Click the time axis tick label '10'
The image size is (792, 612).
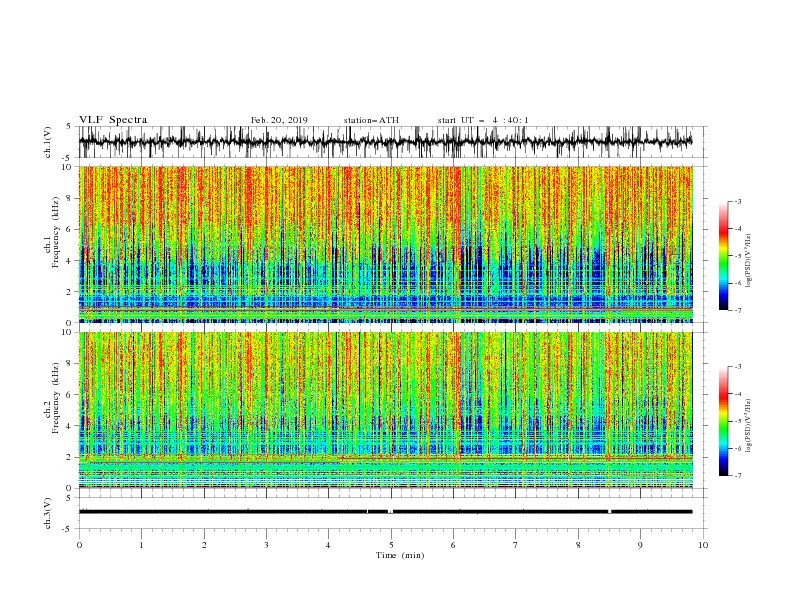[x=703, y=545]
